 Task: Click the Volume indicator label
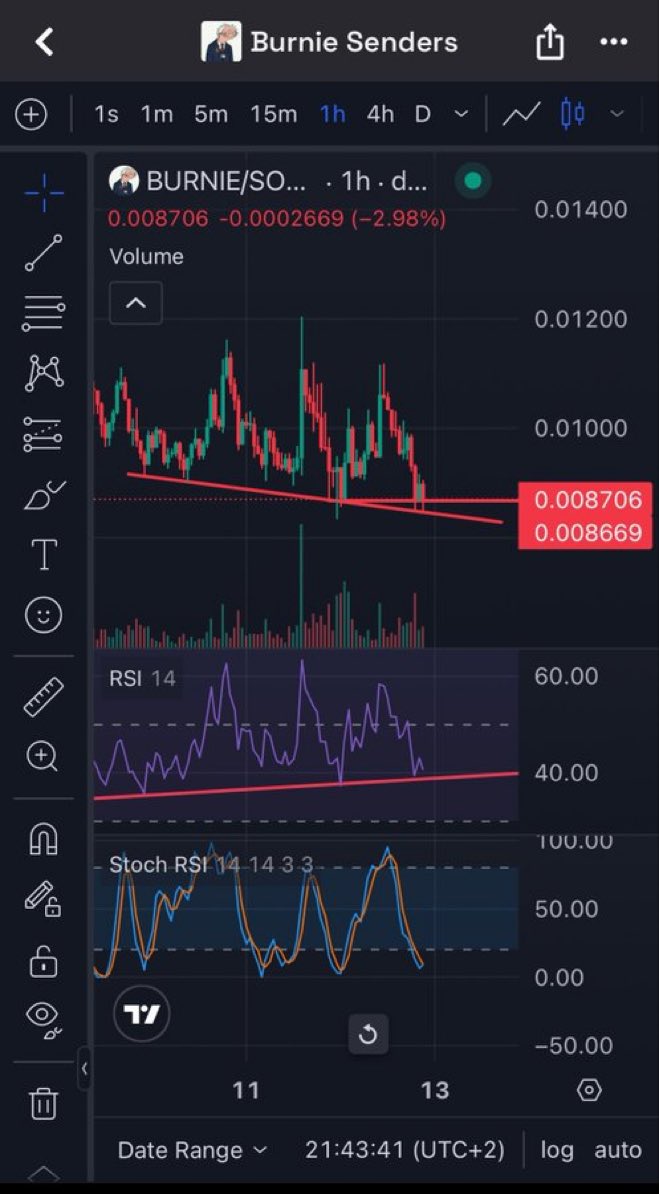146,257
